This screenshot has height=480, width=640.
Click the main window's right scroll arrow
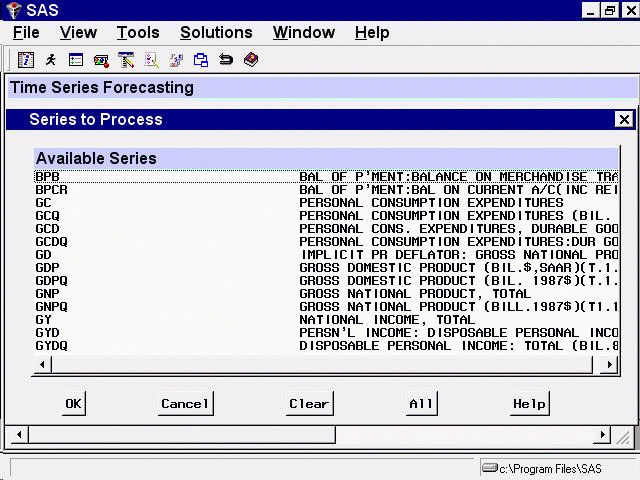tap(602, 434)
